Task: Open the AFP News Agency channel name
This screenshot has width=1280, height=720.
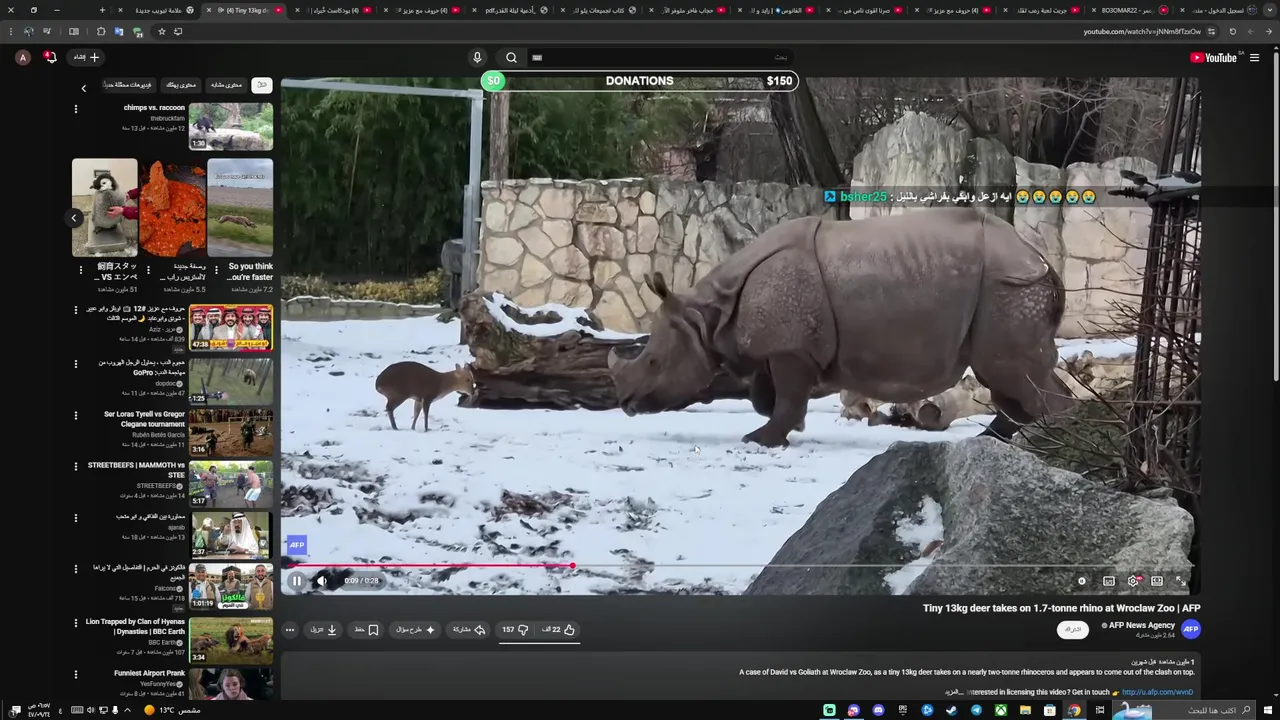Action: point(1140,625)
